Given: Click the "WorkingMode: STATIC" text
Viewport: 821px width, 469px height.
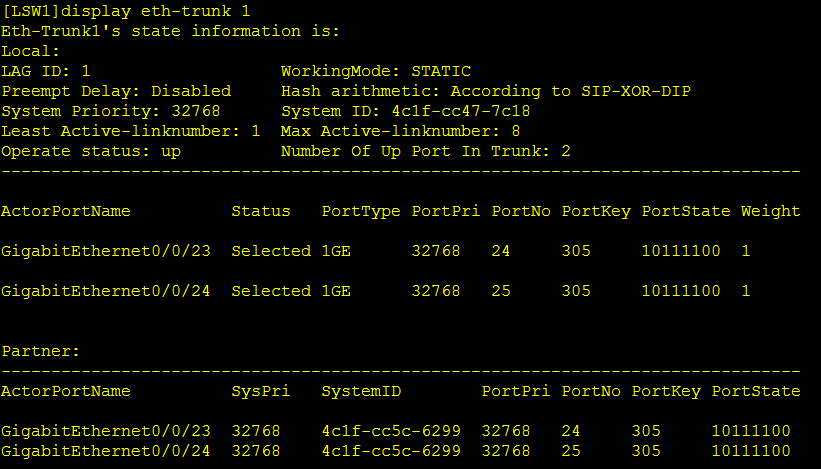Looking at the screenshot, I should 375,71.
